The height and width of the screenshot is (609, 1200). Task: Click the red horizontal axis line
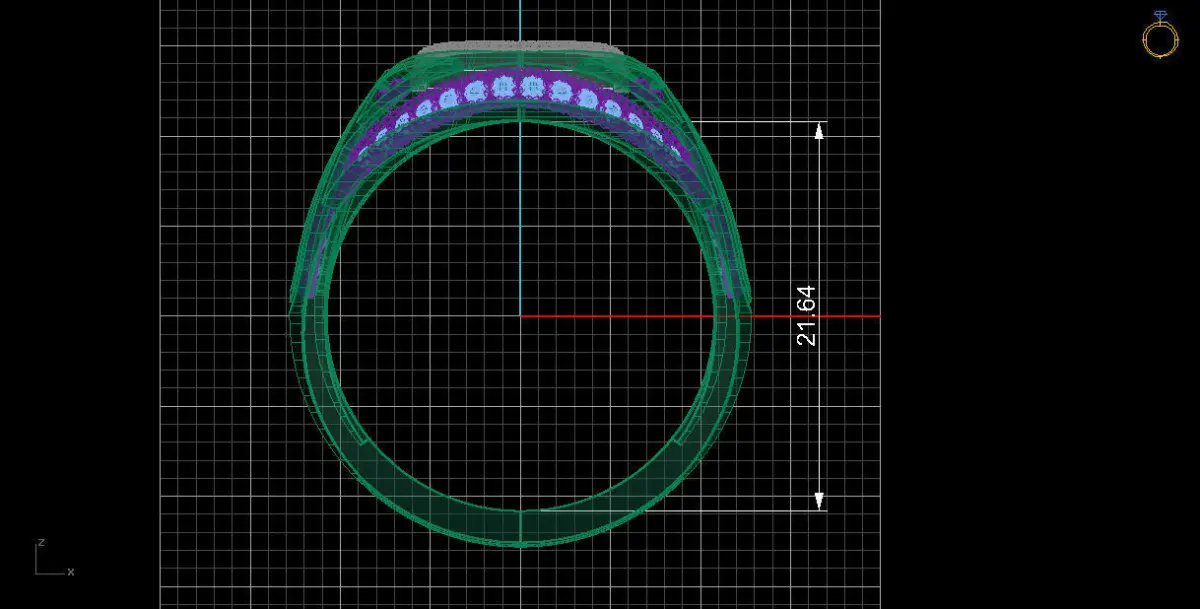click(700, 316)
